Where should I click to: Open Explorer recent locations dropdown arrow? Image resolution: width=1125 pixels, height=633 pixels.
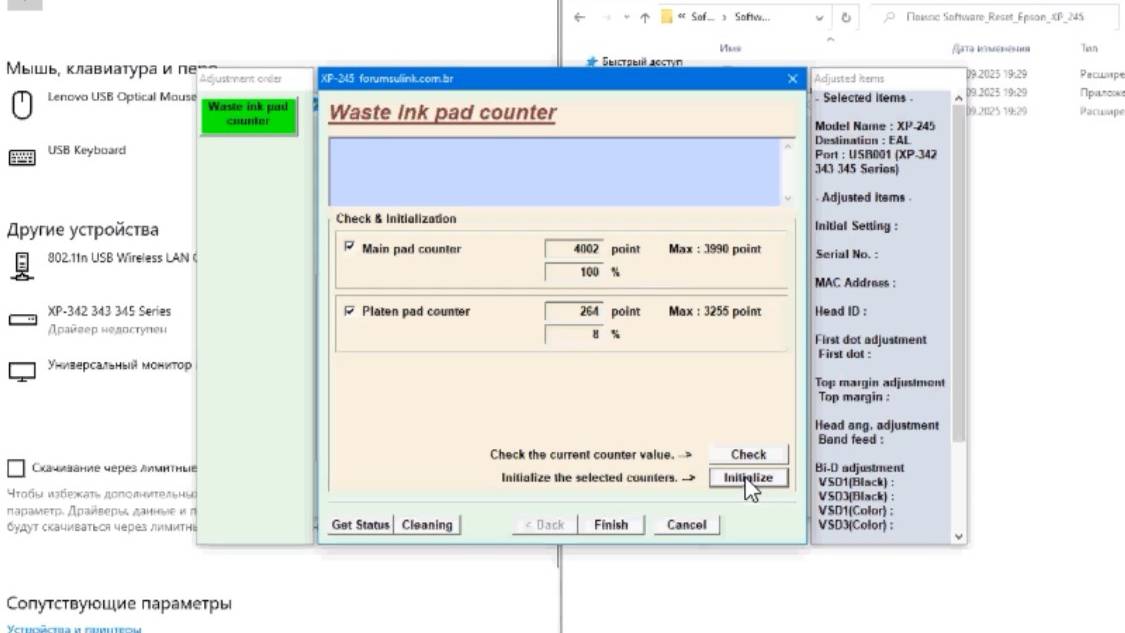(626, 17)
